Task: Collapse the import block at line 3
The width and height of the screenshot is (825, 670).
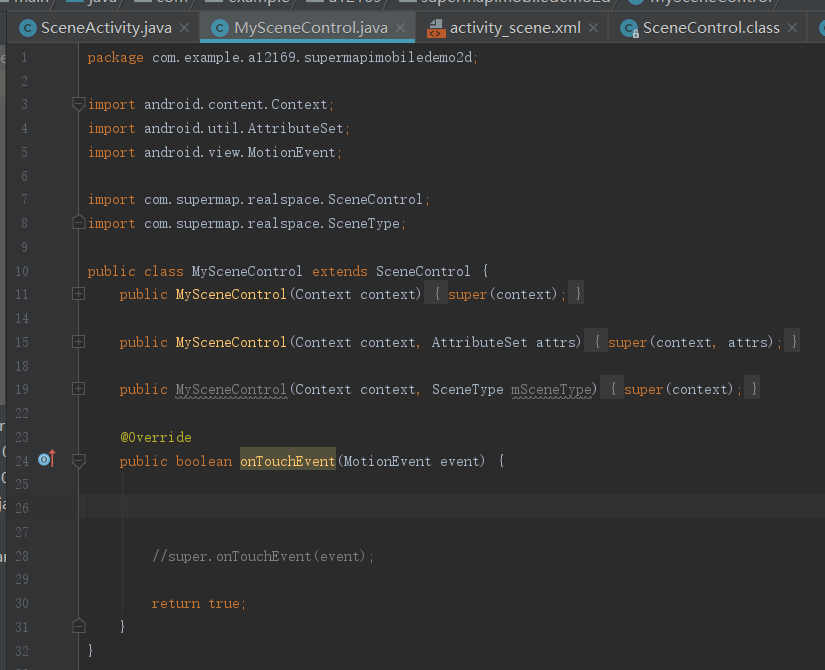Action: (x=78, y=104)
